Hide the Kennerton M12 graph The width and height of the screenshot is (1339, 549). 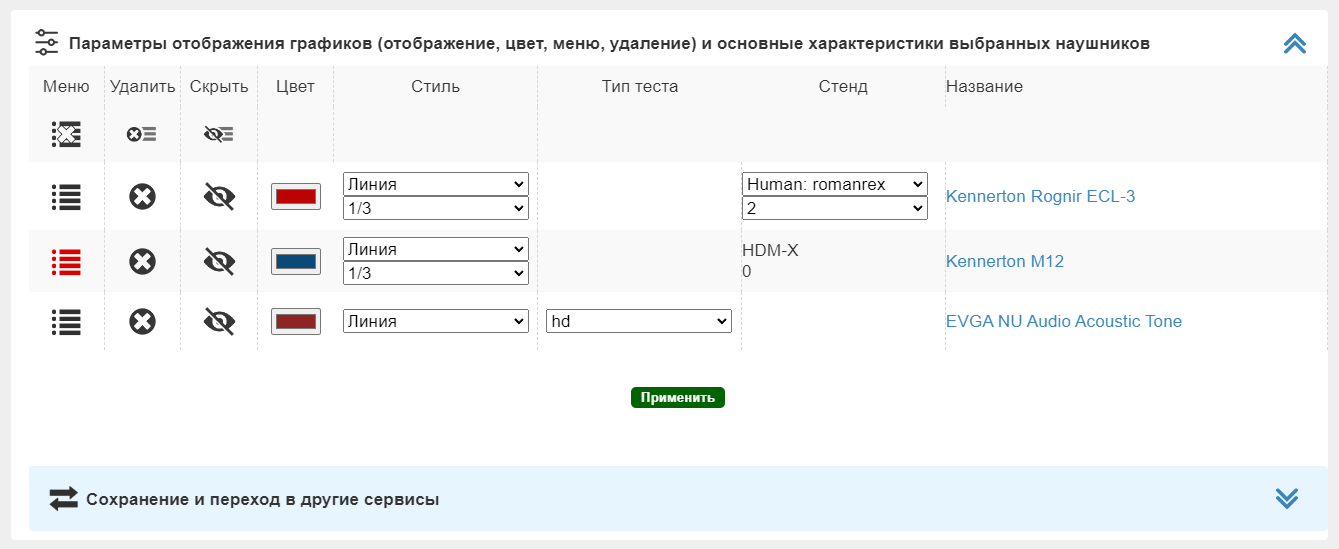click(x=219, y=262)
